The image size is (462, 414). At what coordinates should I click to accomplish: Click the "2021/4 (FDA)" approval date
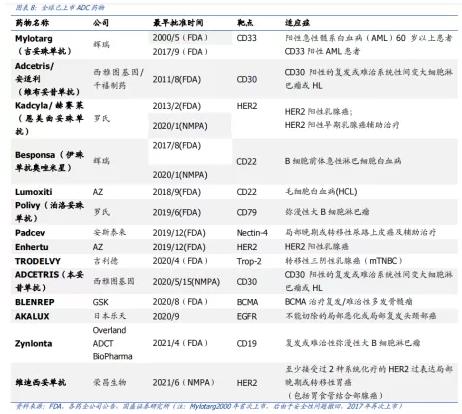180,343
